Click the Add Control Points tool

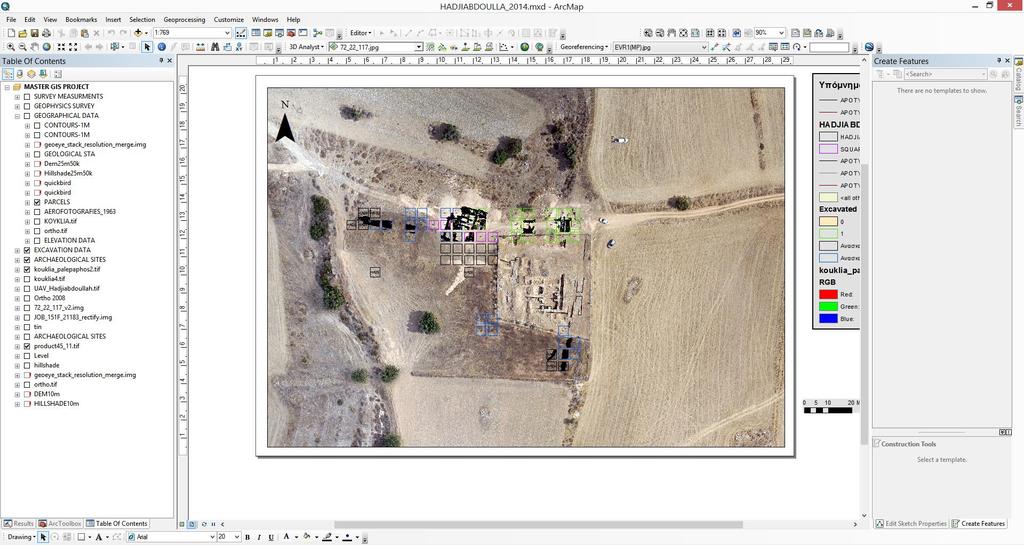pos(714,47)
